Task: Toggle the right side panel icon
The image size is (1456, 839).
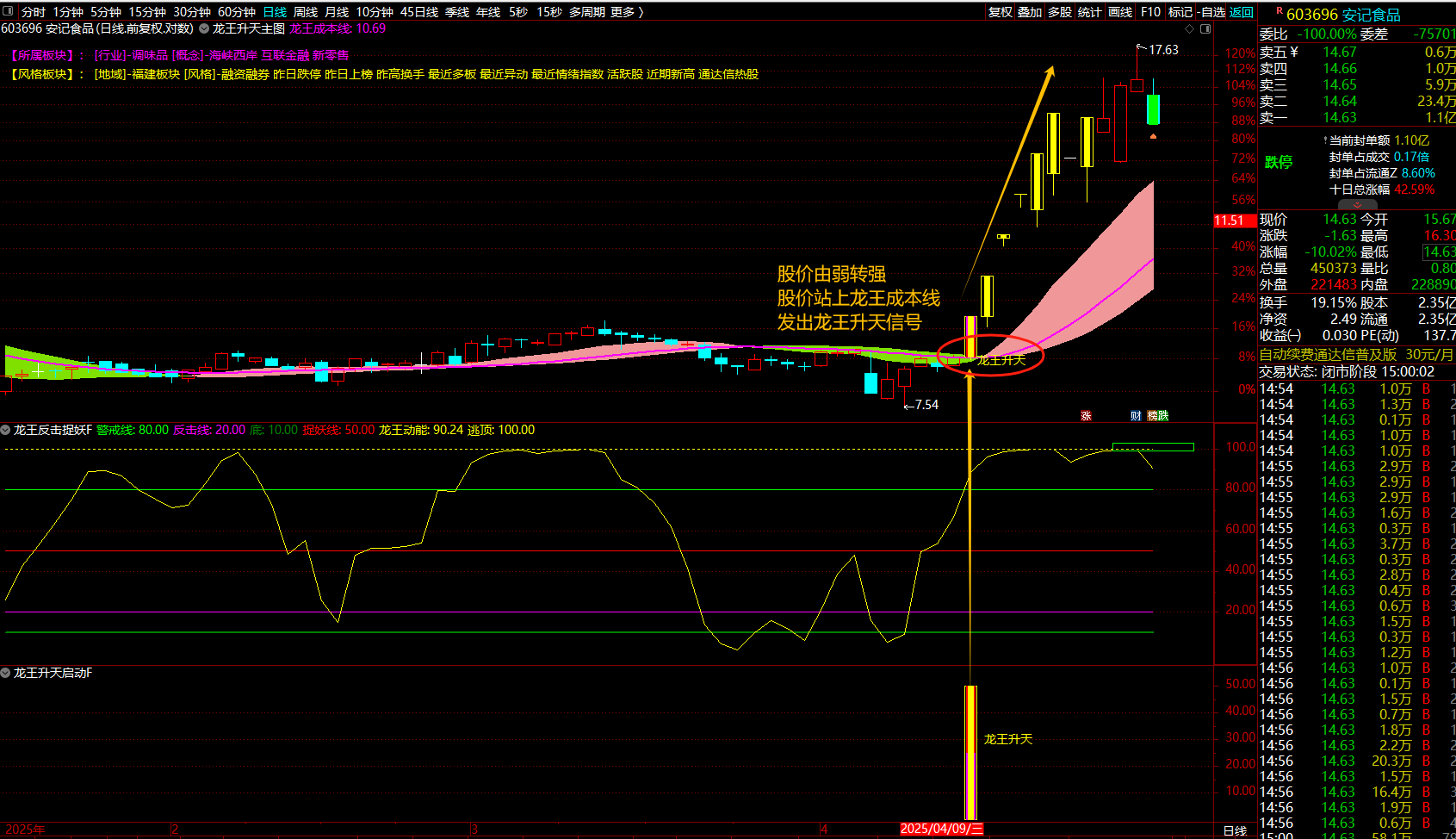Action: click(x=1205, y=28)
